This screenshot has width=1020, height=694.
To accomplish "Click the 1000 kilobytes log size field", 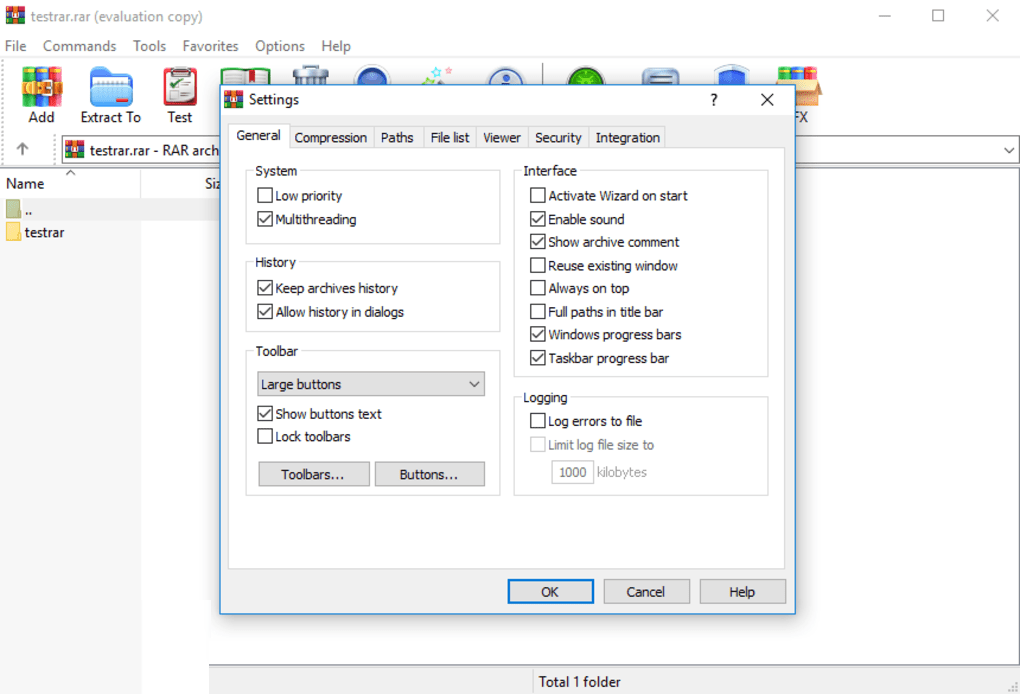I will 572,472.
